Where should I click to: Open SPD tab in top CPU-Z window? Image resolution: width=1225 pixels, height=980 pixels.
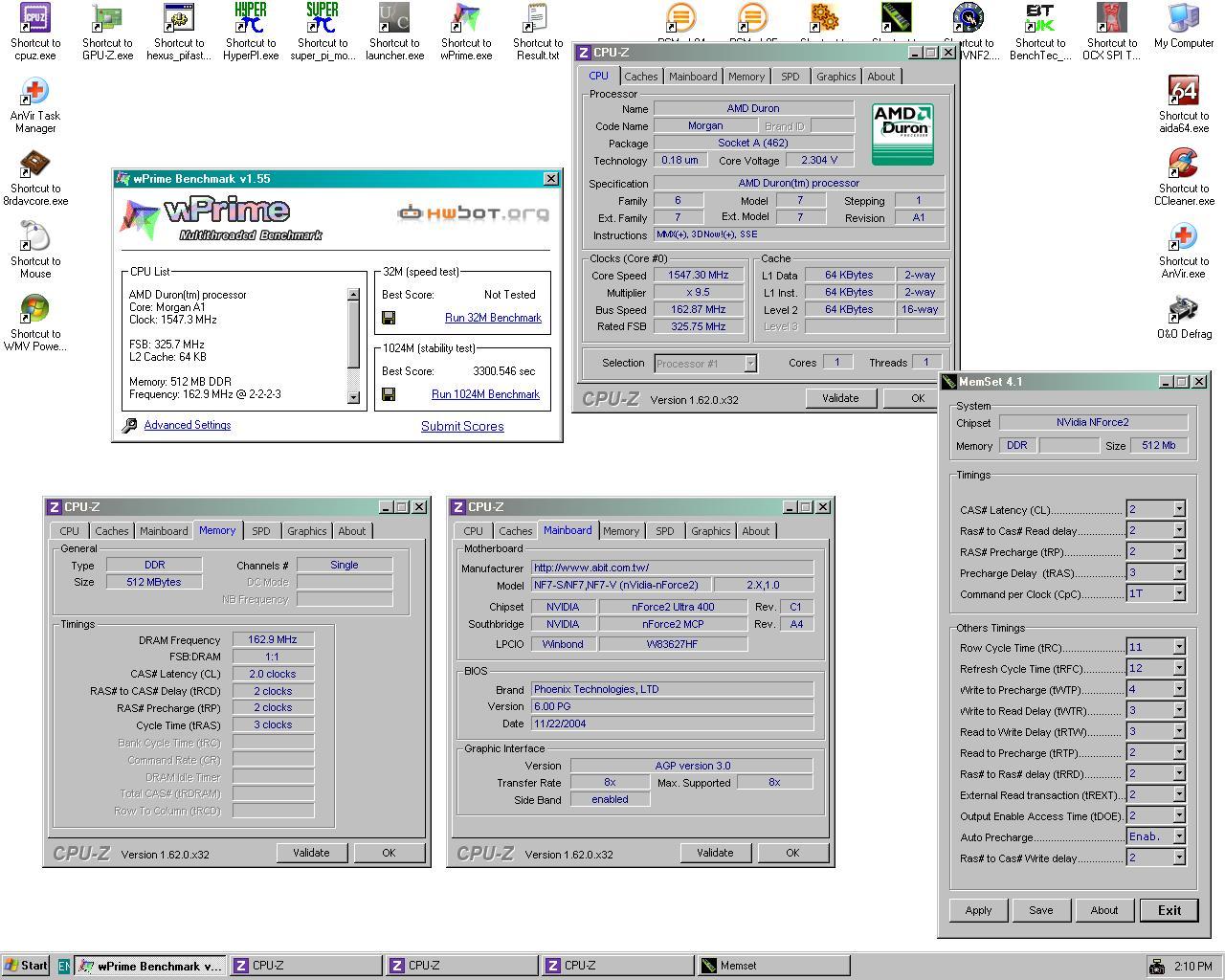point(790,77)
